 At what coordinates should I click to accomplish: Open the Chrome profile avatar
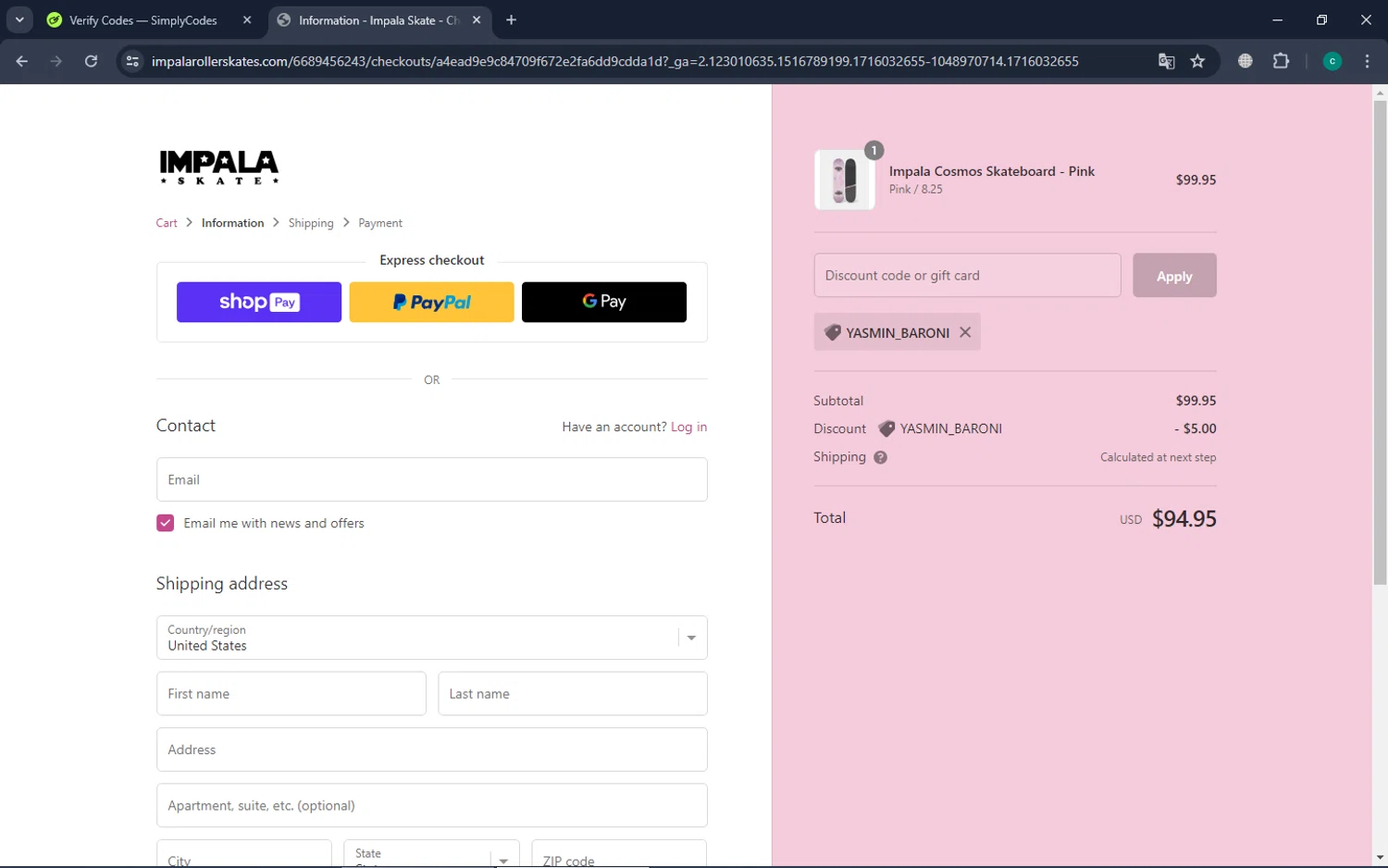(1332, 61)
